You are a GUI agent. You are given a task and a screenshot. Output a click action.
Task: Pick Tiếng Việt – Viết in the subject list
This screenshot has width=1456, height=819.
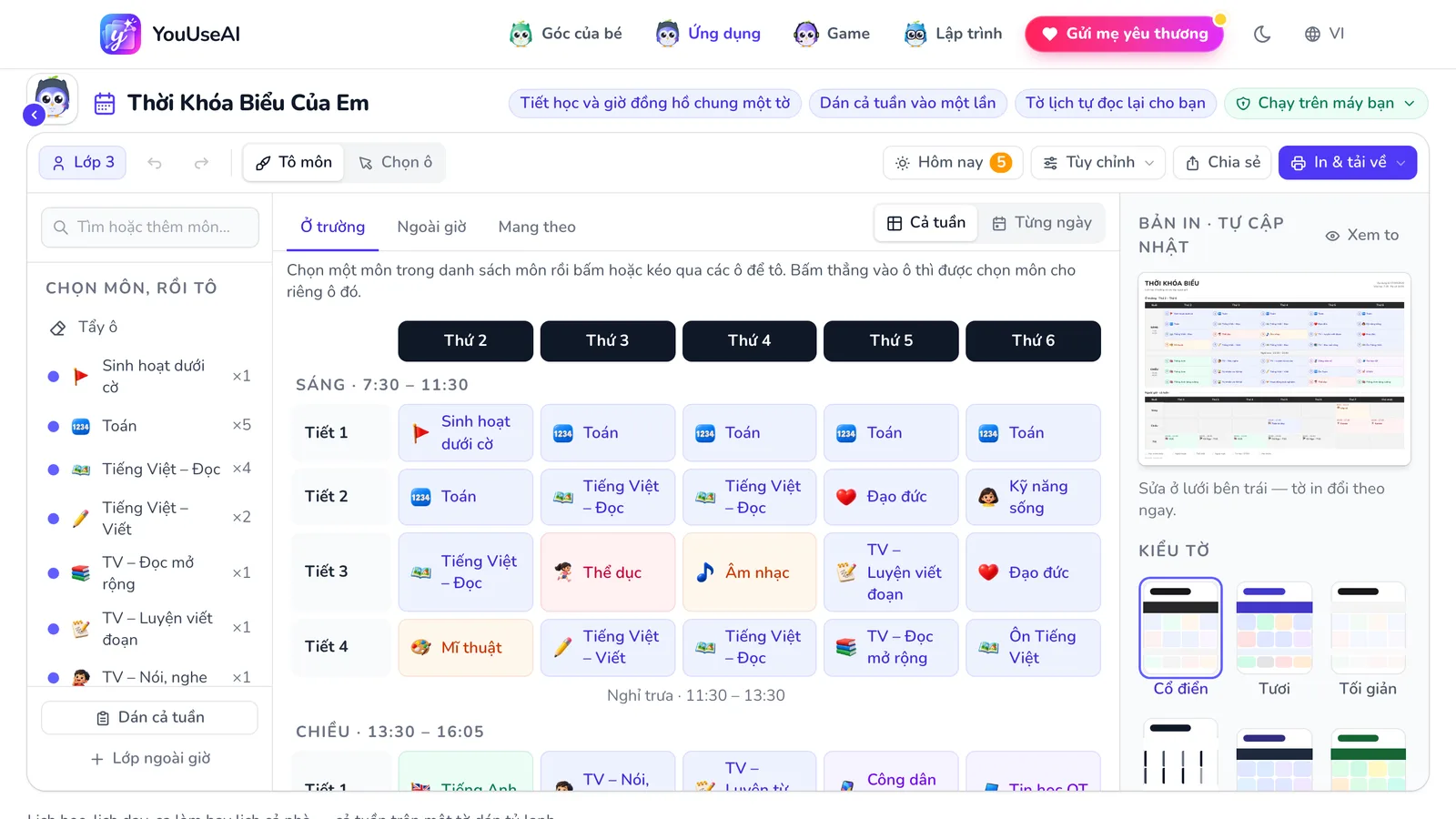150,518
